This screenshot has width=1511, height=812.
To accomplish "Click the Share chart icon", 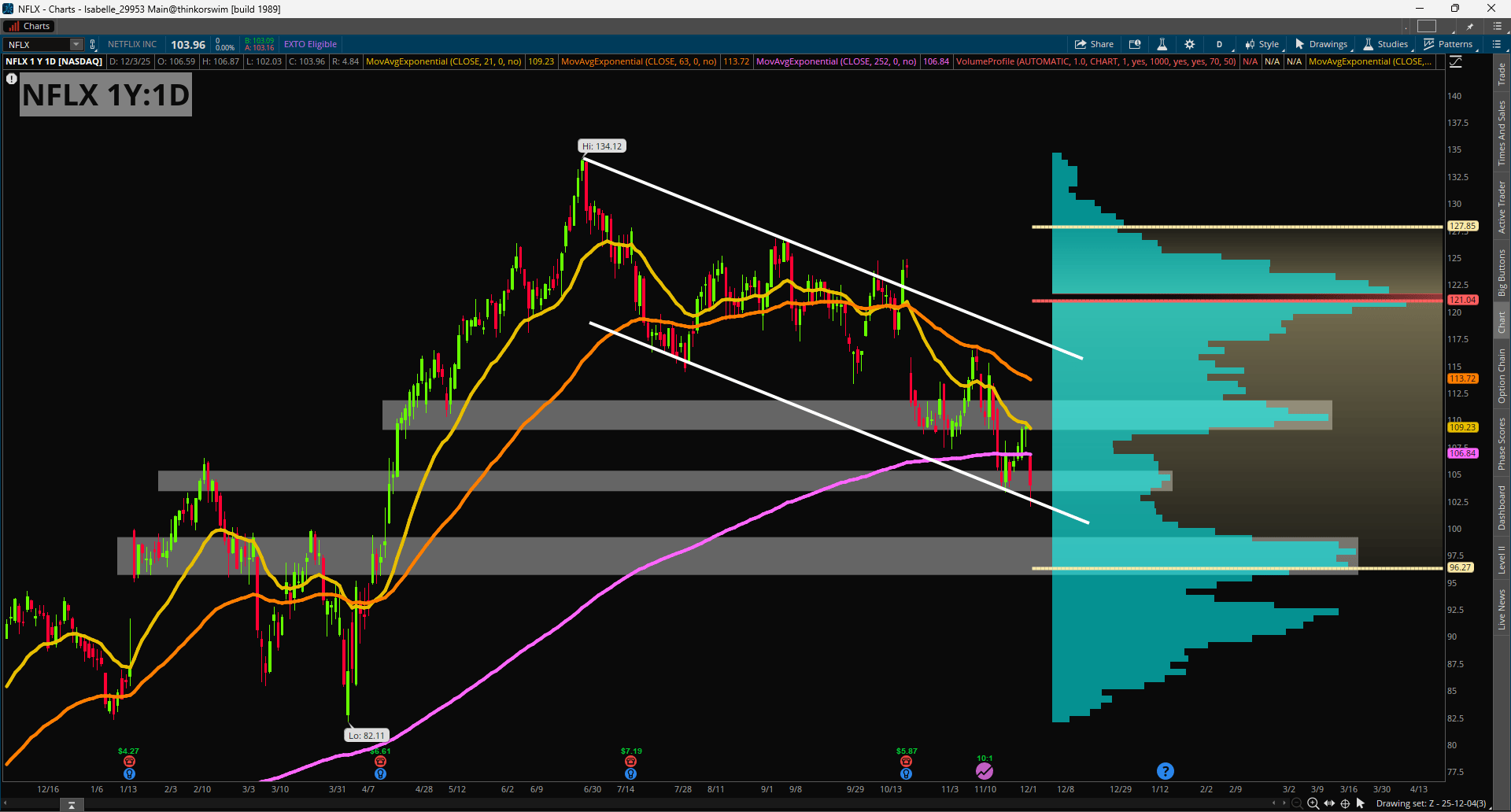I will (x=1094, y=44).
